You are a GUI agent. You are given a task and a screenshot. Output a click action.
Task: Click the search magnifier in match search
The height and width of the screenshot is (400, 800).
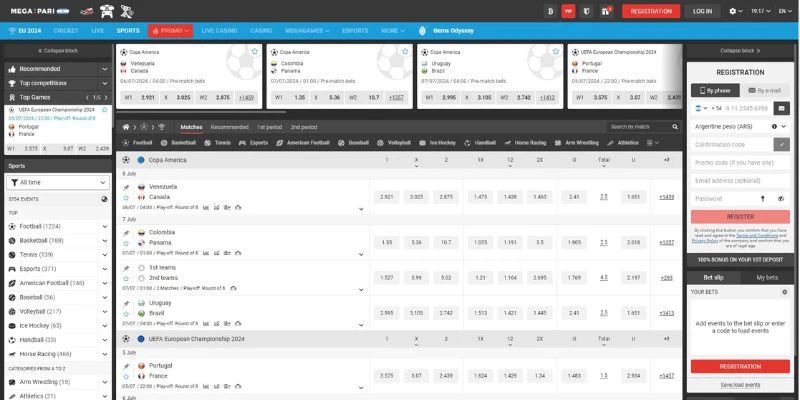675,127
